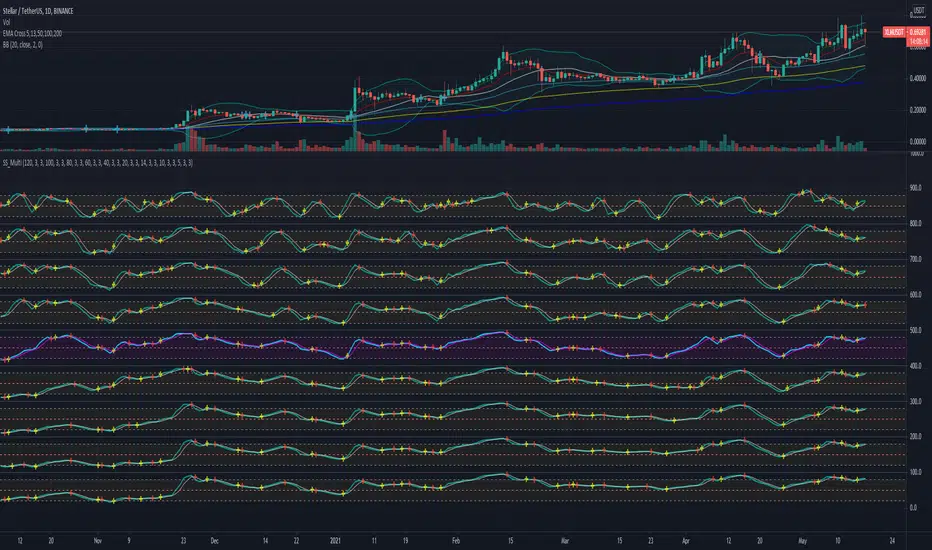Screen dimensions: 932x550
Task: Click the 500.0 level on indicator scale
Action: pyautogui.click(x=915, y=330)
